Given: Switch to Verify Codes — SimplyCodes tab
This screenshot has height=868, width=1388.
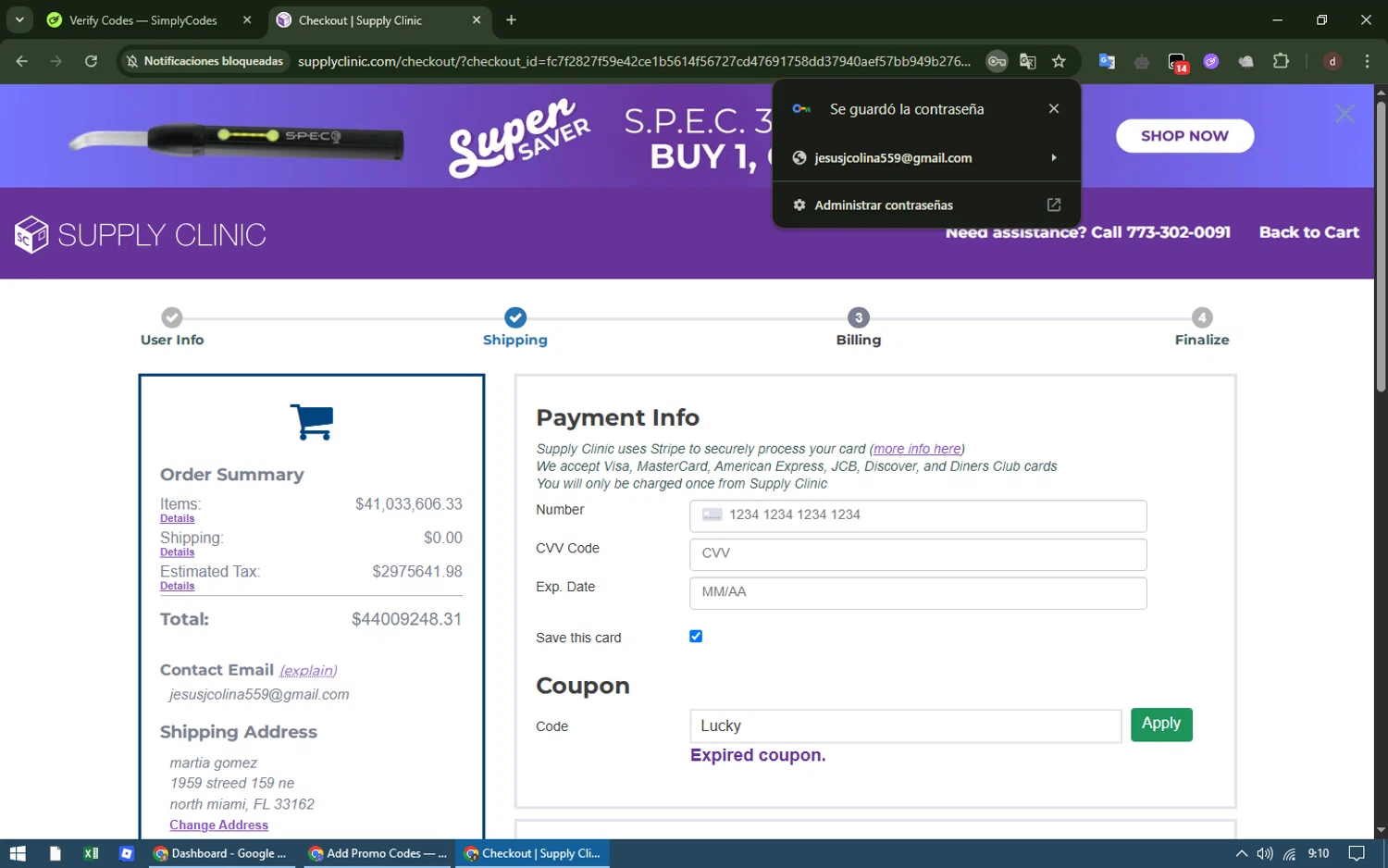Looking at the screenshot, I should [x=143, y=20].
